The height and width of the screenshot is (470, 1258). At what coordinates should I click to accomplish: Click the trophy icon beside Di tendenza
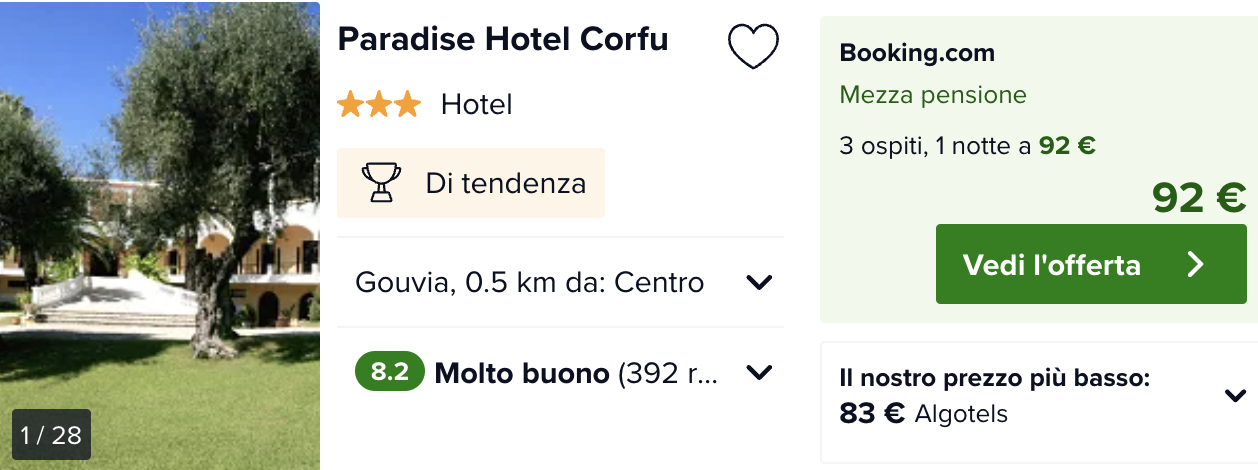tap(380, 183)
